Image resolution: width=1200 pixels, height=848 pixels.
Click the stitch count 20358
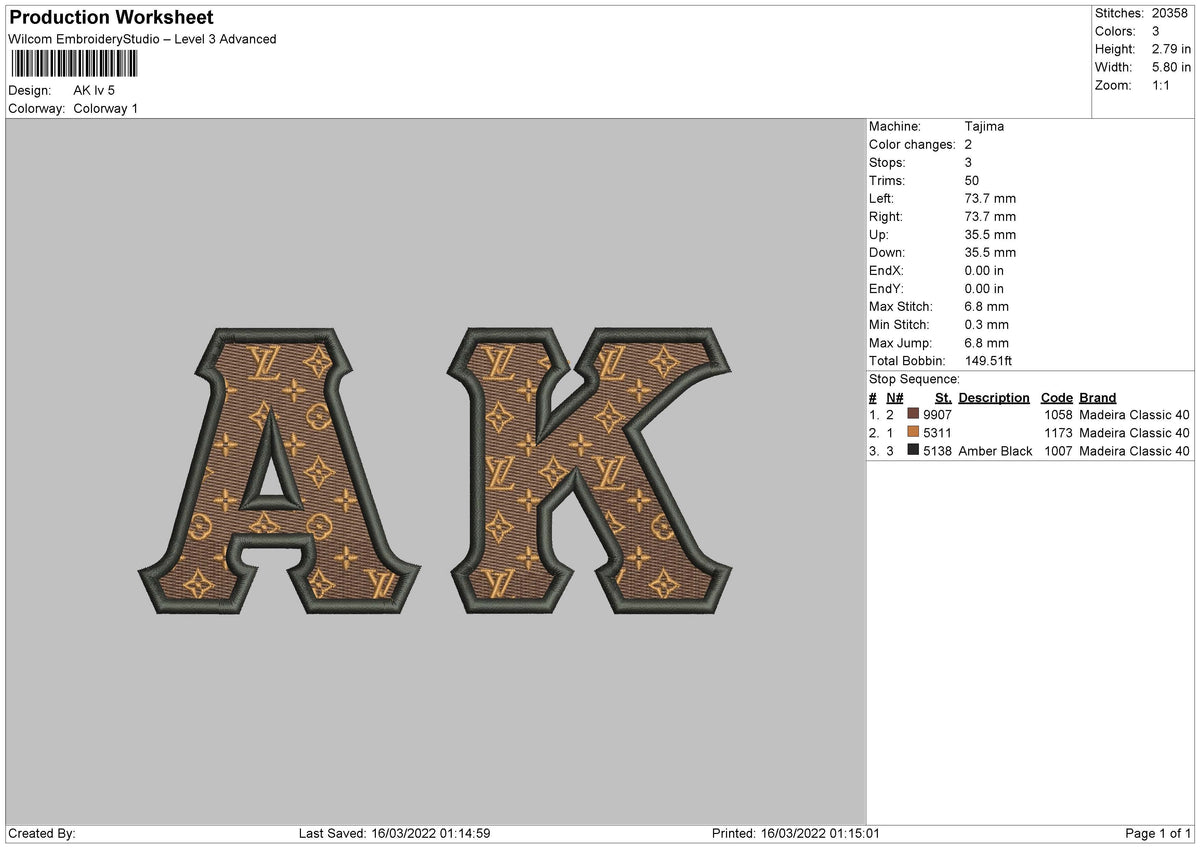point(1170,13)
